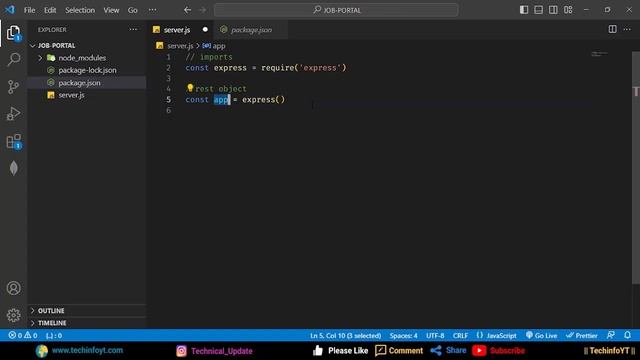Open the Extensions view icon
The width and height of the screenshot is (640, 360).
pyautogui.click(x=13, y=141)
